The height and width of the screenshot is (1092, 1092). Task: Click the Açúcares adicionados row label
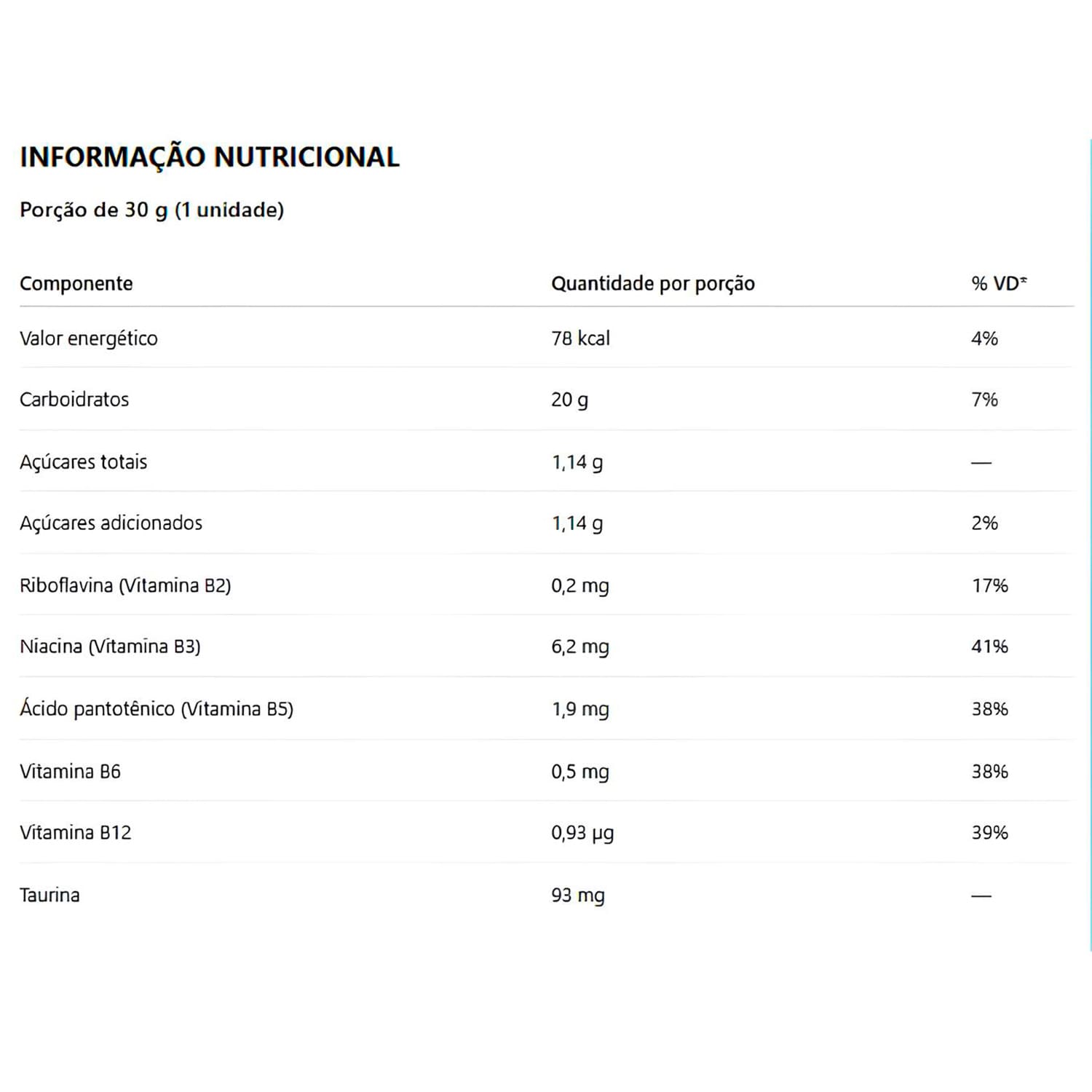[x=111, y=523]
